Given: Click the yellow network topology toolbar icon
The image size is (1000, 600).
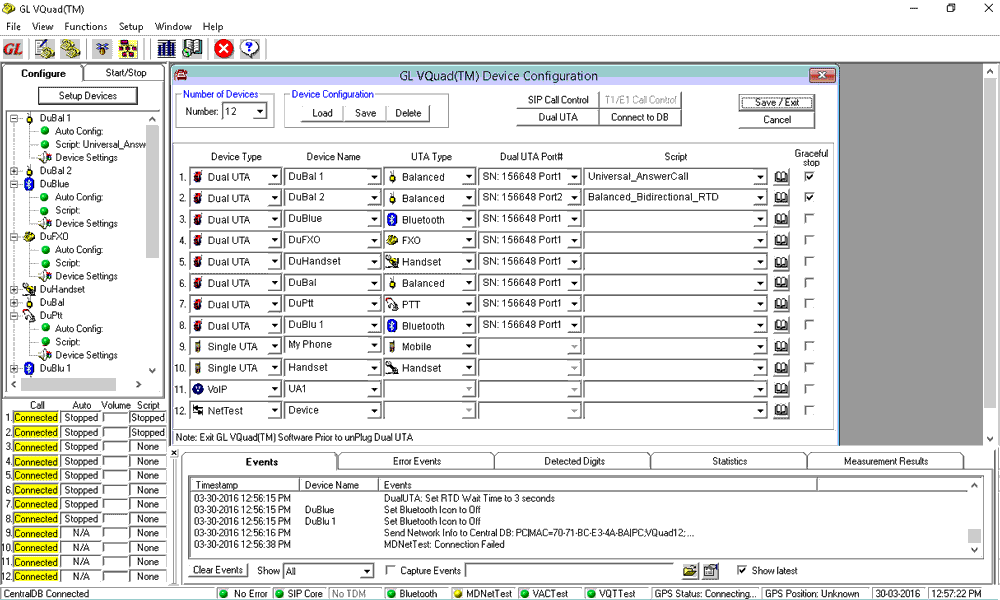Looking at the screenshot, I should 128,48.
